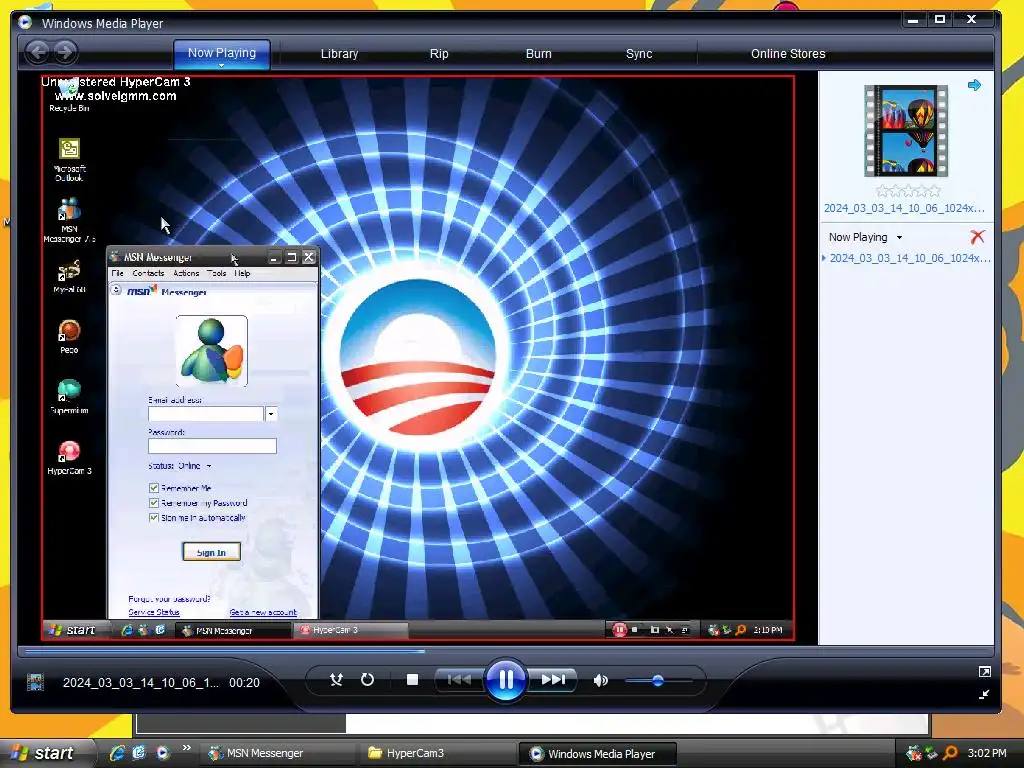Pause the video
The width and height of the screenshot is (1024, 768).
pyautogui.click(x=506, y=680)
